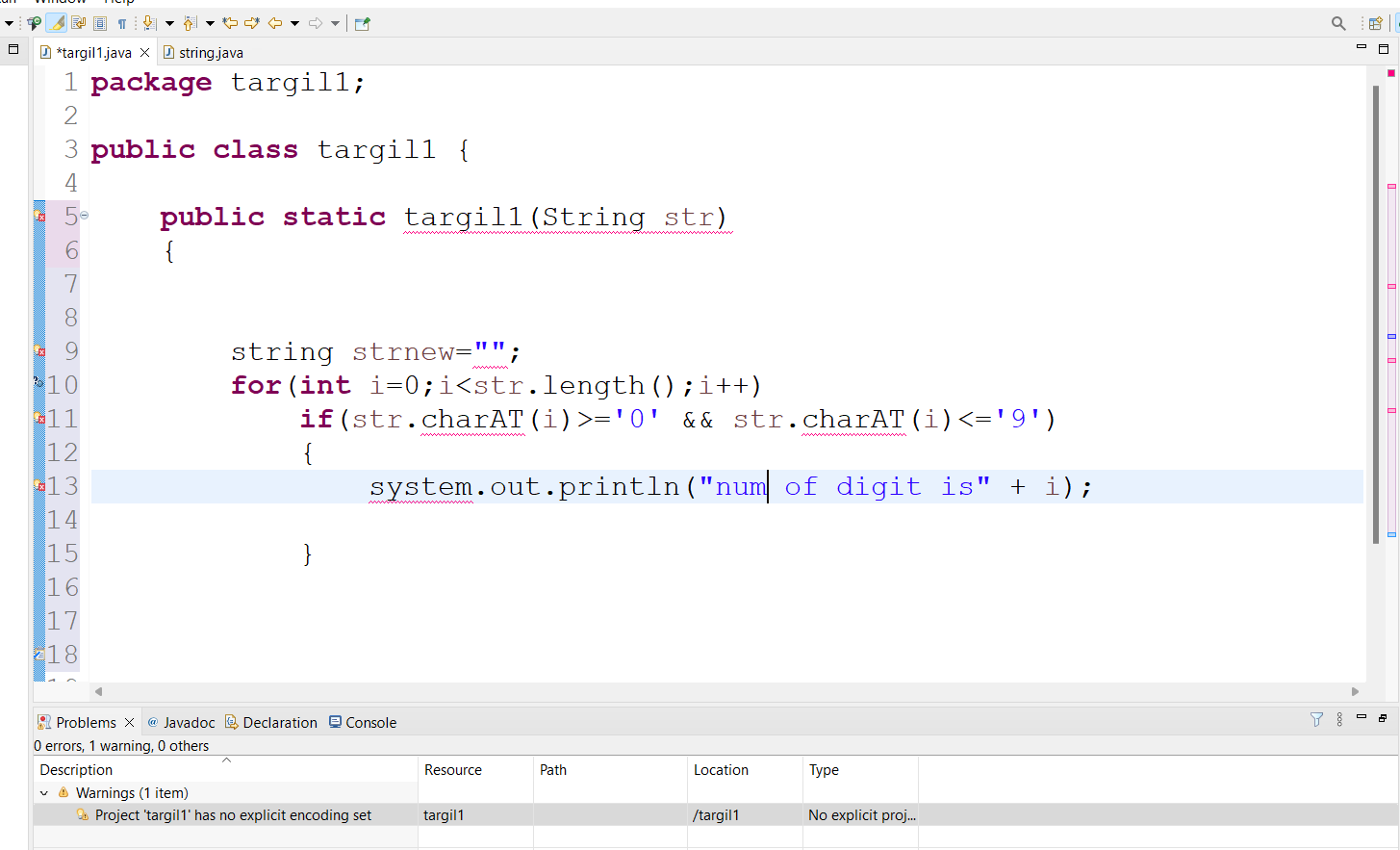Open Problems view filter funnel icon

(1316, 719)
